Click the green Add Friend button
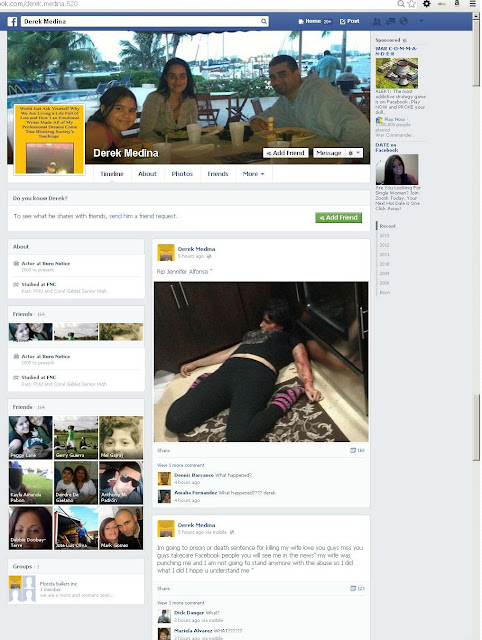Screen dimensions: 482x640 338,218
